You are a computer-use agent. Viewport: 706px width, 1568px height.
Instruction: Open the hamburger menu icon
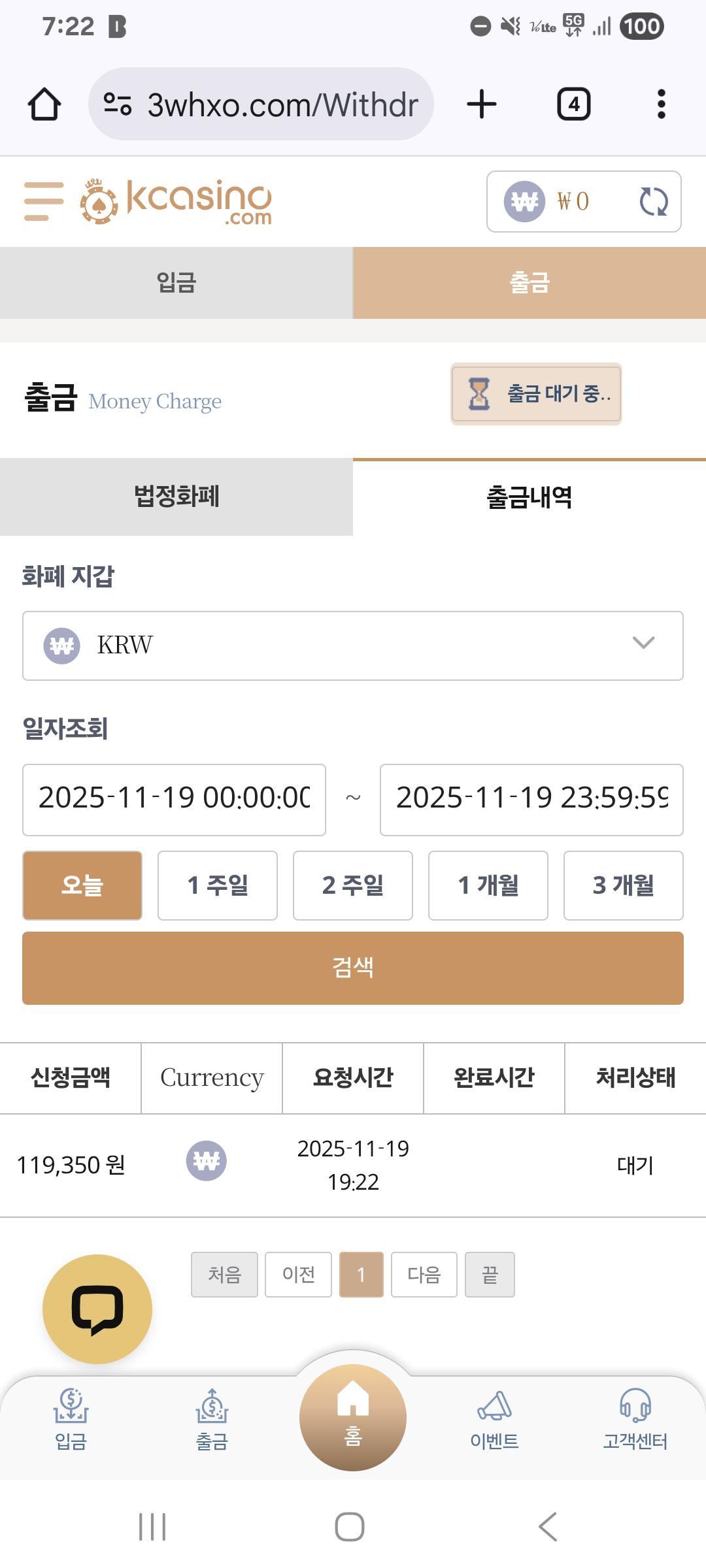pyautogui.click(x=44, y=201)
